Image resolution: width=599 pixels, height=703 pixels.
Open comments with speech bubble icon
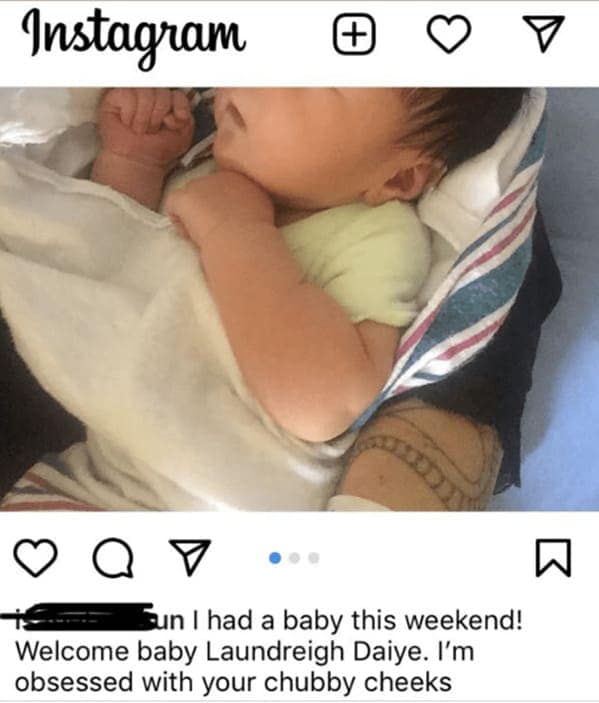(113, 557)
